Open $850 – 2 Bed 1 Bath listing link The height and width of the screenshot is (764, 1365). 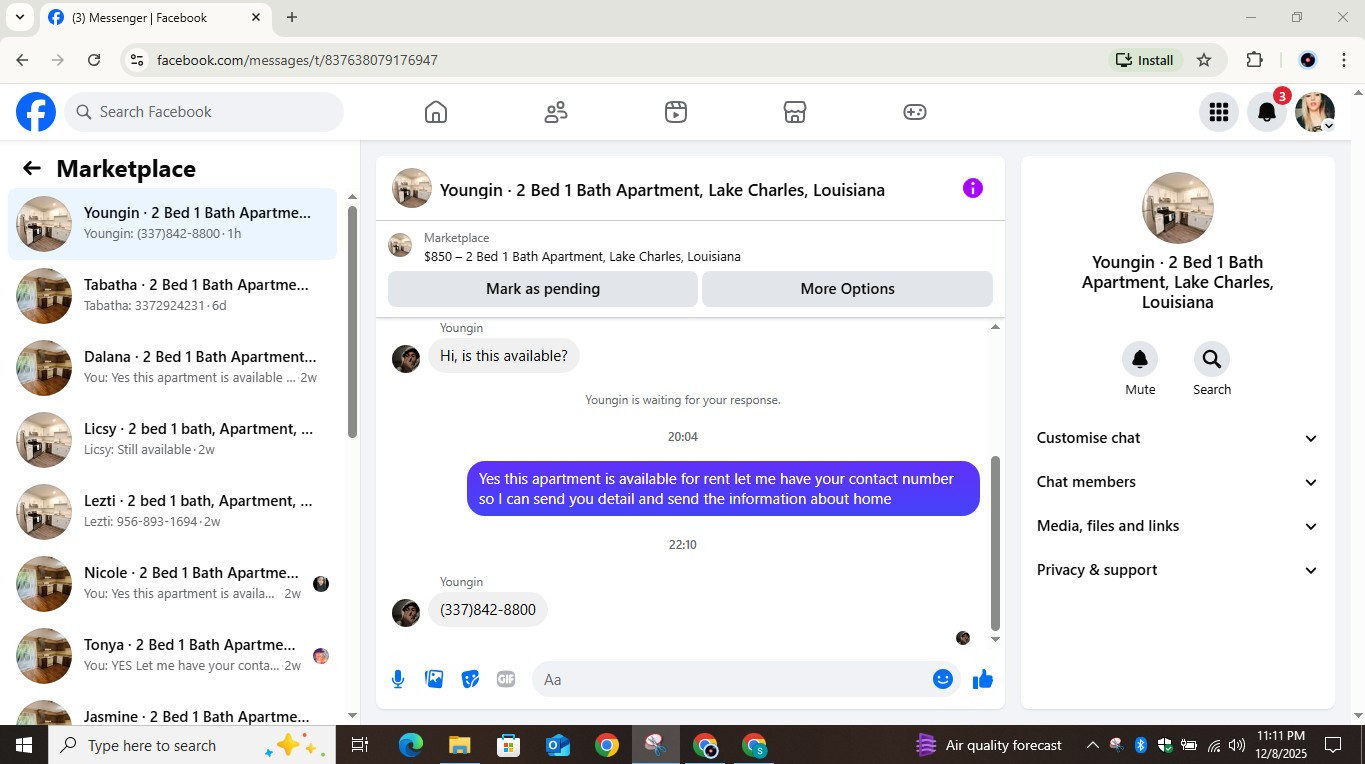pyautogui.click(x=582, y=256)
